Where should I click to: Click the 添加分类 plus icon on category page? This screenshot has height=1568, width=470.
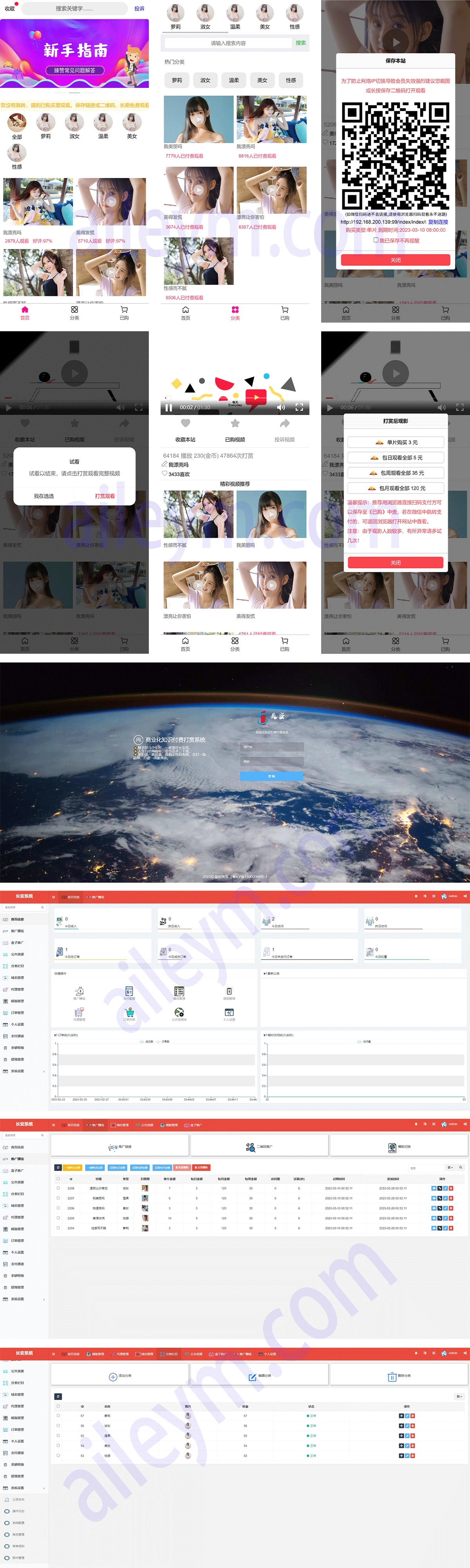coord(112,1376)
